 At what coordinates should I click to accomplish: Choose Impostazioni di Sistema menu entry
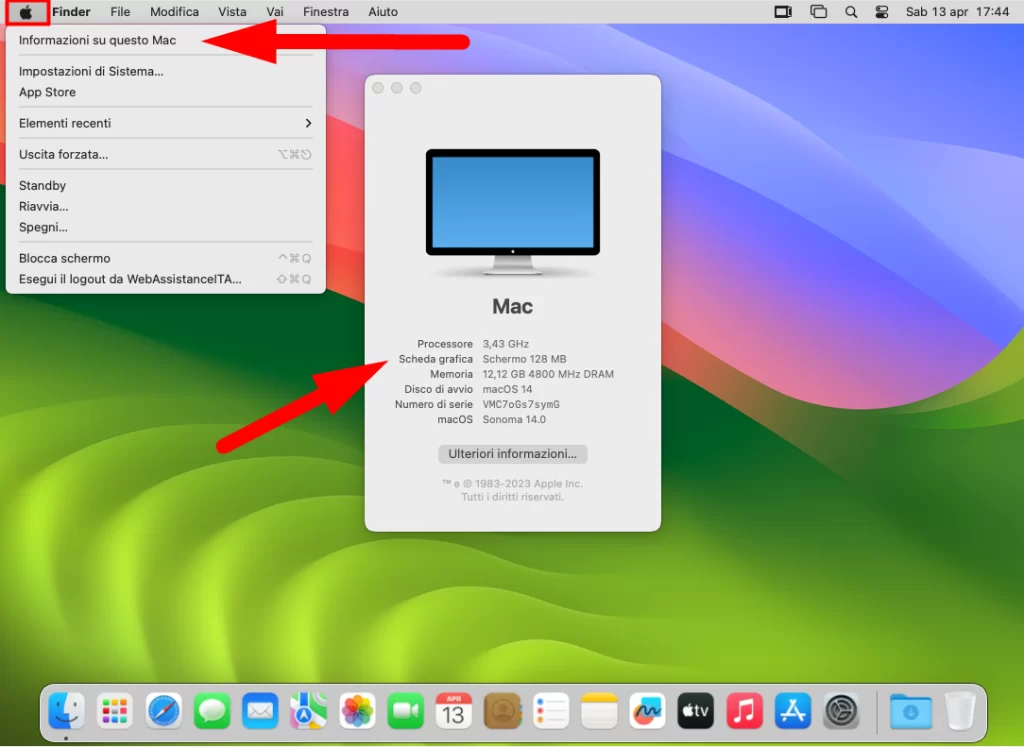coord(165,71)
